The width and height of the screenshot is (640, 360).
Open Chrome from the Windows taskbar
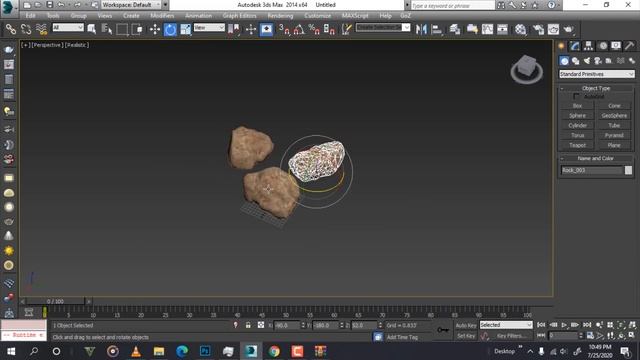pos(274,351)
